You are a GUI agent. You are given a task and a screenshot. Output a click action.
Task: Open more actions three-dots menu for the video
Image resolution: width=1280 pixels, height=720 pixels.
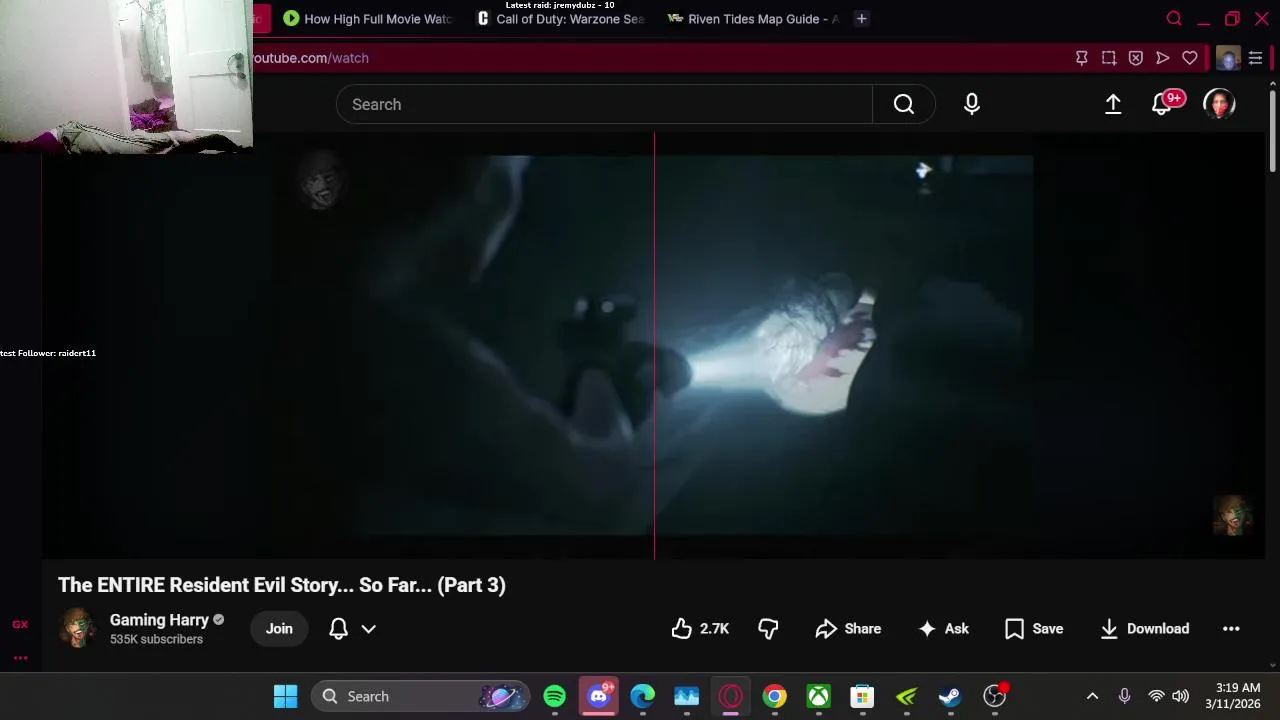click(1231, 629)
